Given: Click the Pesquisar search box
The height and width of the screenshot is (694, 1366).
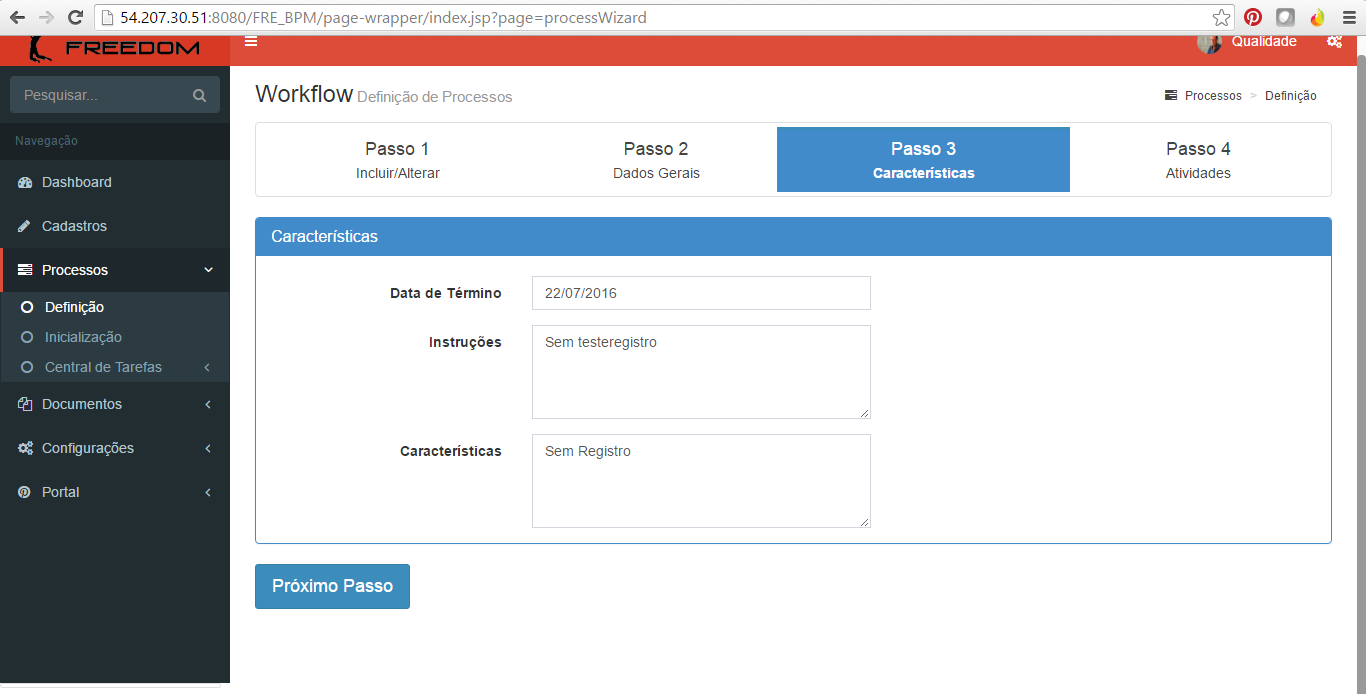Looking at the screenshot, I should pos(100,95).
